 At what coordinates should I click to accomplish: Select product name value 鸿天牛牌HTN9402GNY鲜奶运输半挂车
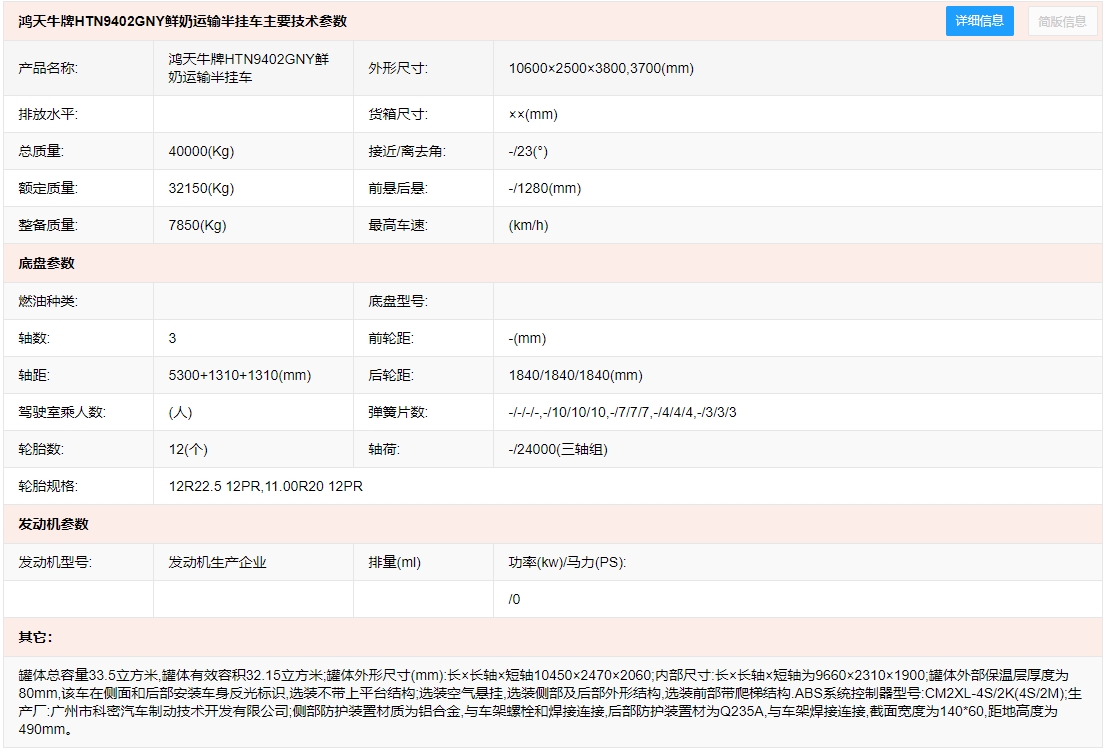tap(249, 68)
